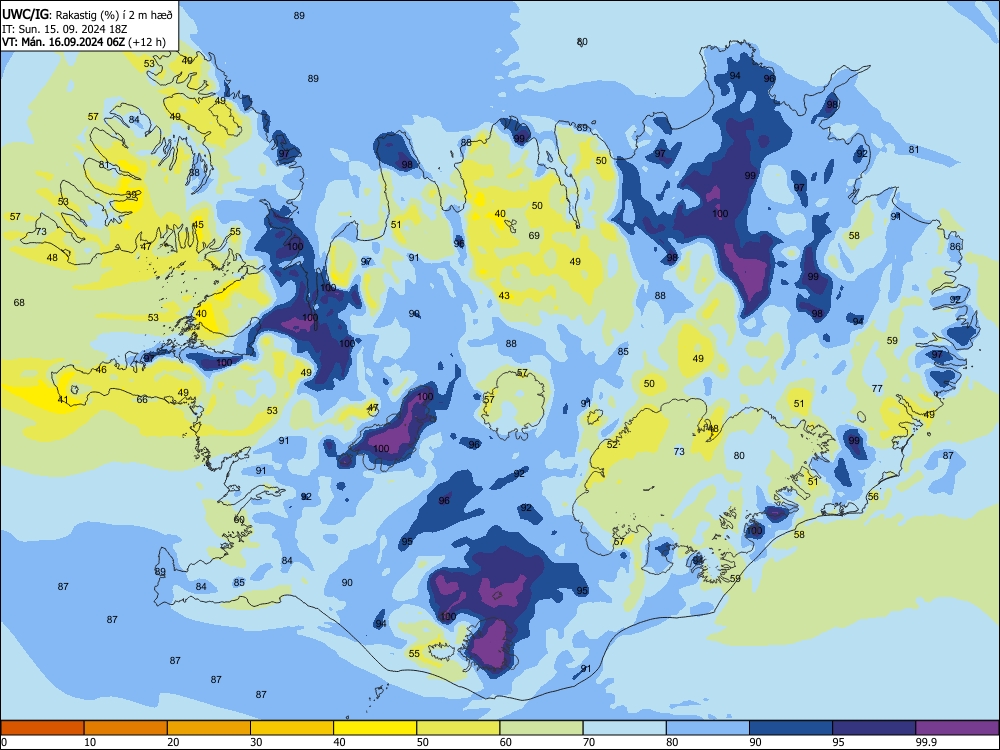Click the '69' humidity value in the north
The height and width of the screenshot is (750, 1000).
tap(534, 235)
